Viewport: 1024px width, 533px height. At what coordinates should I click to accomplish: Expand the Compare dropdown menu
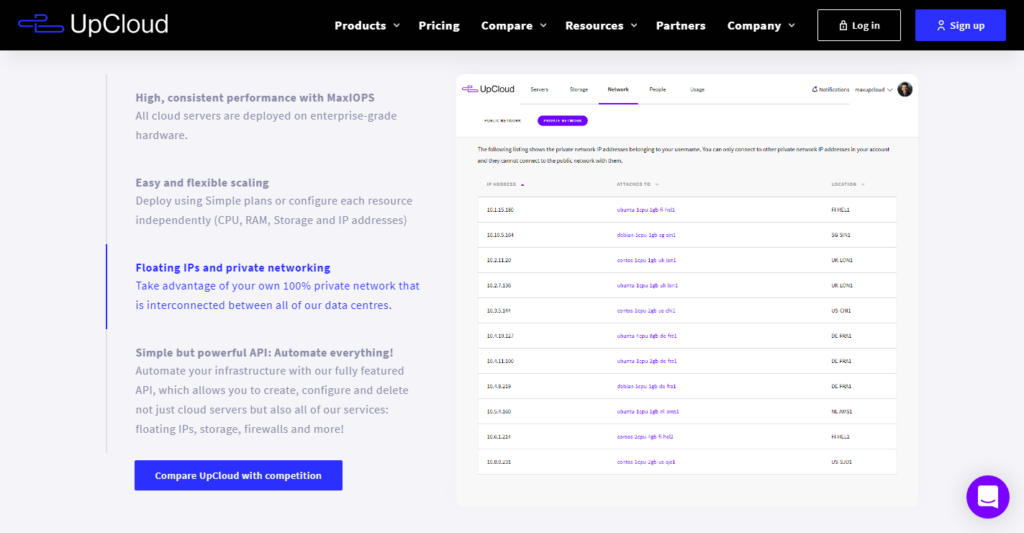[x=513, y=25]
